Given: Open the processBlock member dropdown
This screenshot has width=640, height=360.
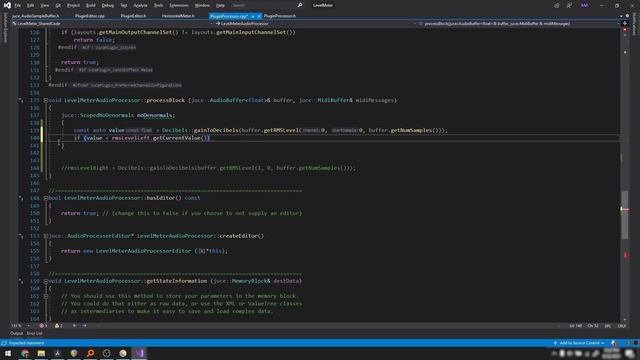Looking at the screenshot, I should pyautogui.click(x=518, y=24).
